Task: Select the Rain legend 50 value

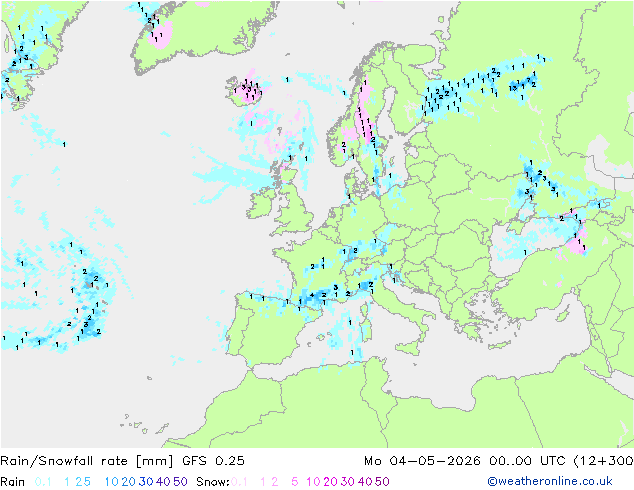Action: 180,482
